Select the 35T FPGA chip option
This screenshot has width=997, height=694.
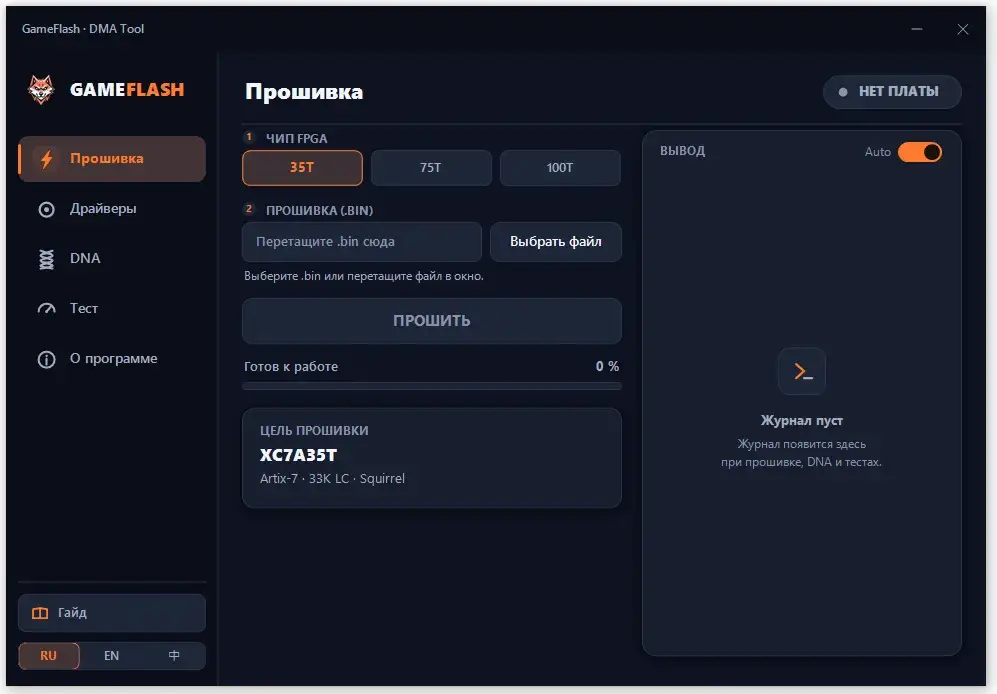(303, 168)
